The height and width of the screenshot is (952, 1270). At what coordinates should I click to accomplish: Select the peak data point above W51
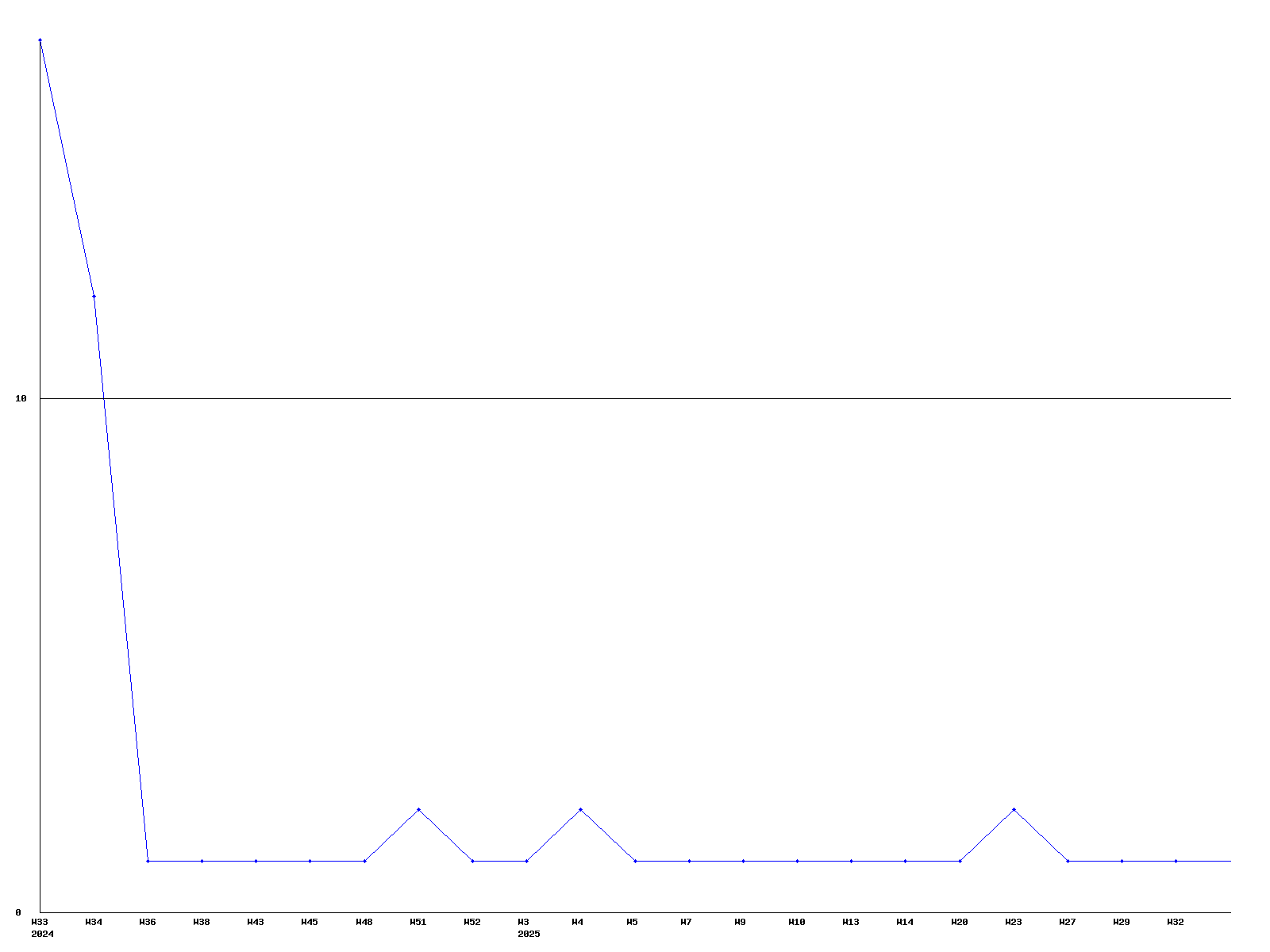click(418, 809)
